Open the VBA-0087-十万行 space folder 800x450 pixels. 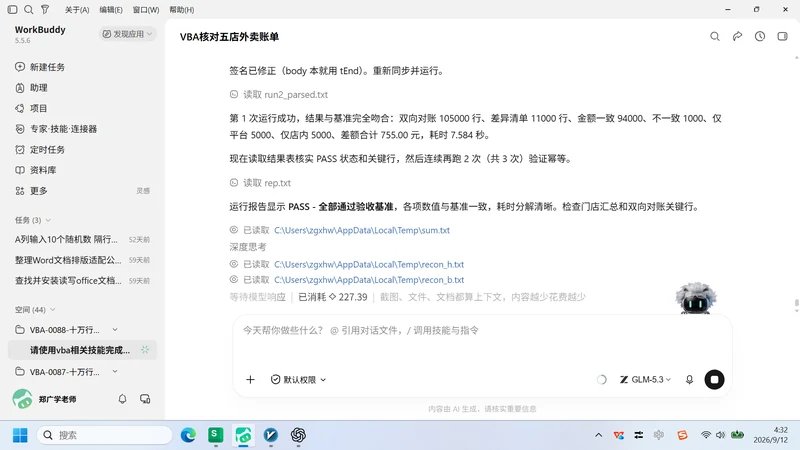(64, 372)
